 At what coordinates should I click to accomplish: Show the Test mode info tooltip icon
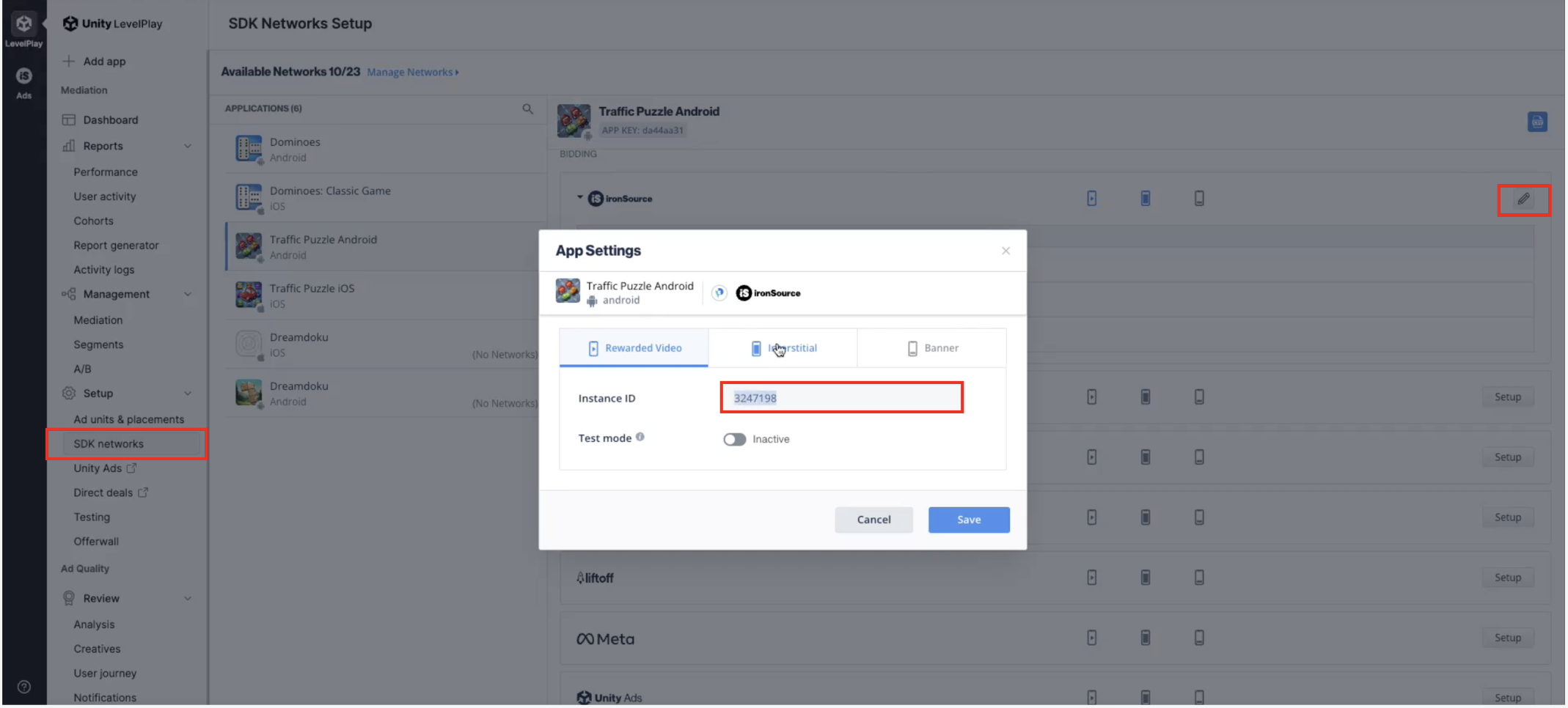point(640,437)
